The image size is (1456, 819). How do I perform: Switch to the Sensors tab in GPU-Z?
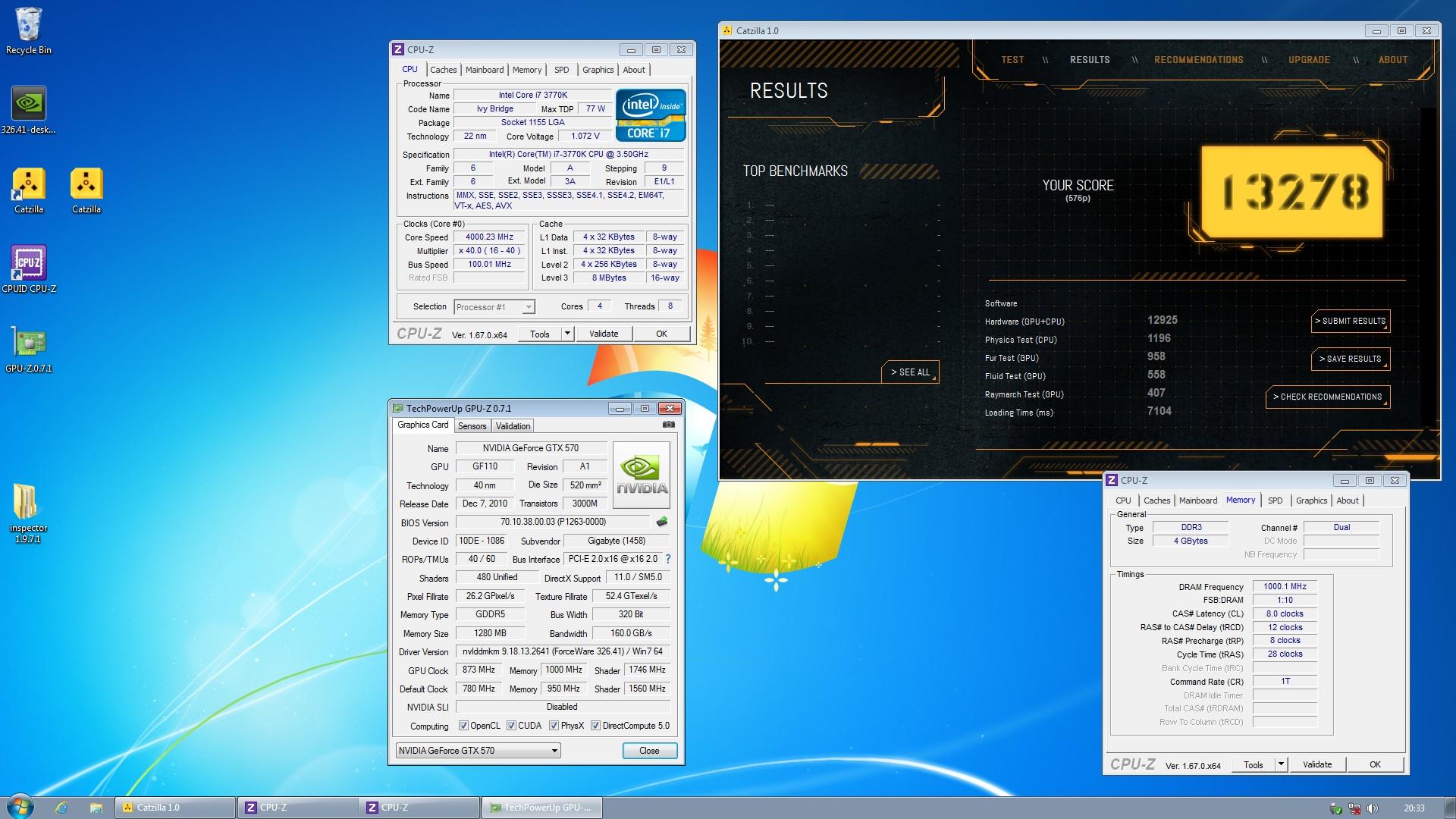[x=472, y=426]
